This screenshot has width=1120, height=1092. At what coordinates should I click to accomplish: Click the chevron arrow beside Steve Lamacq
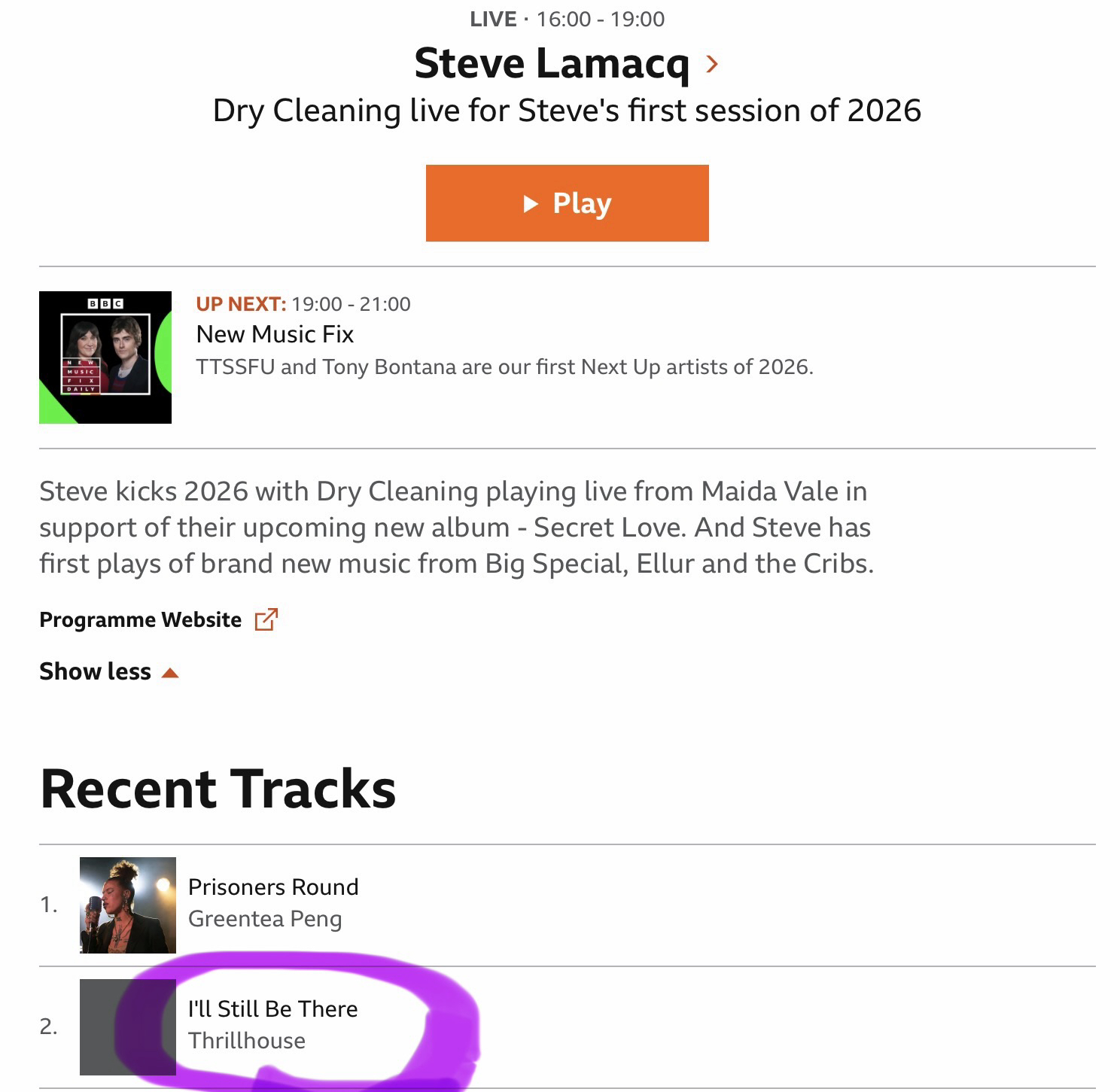coord(712,65)
